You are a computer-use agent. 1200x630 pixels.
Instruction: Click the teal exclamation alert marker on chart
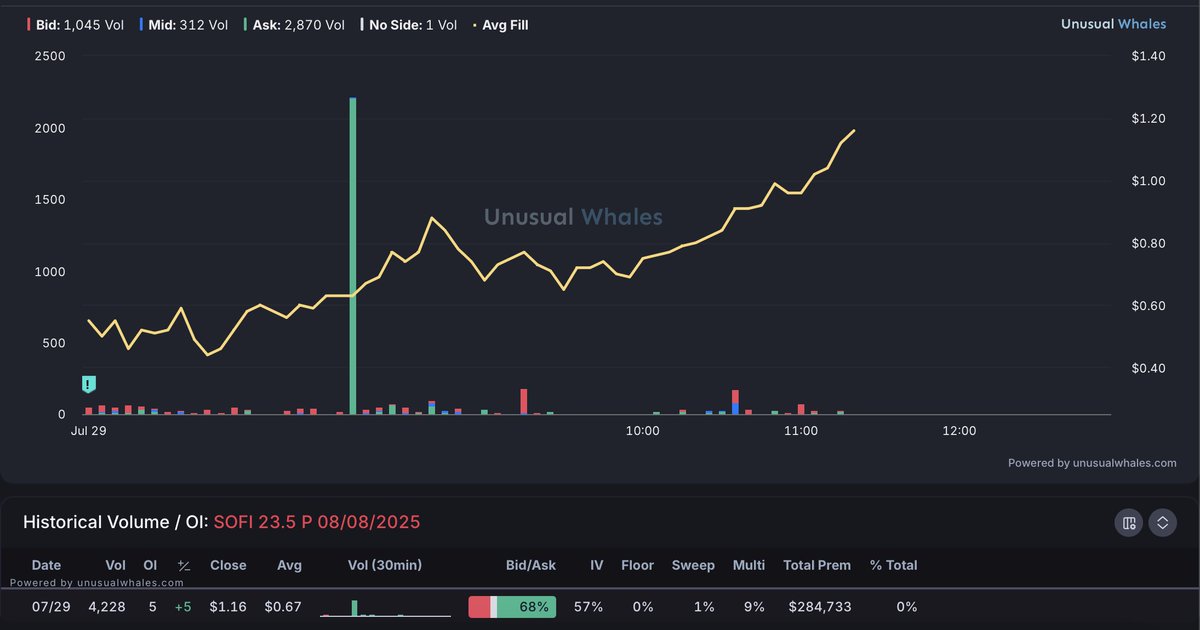point(89,384)
